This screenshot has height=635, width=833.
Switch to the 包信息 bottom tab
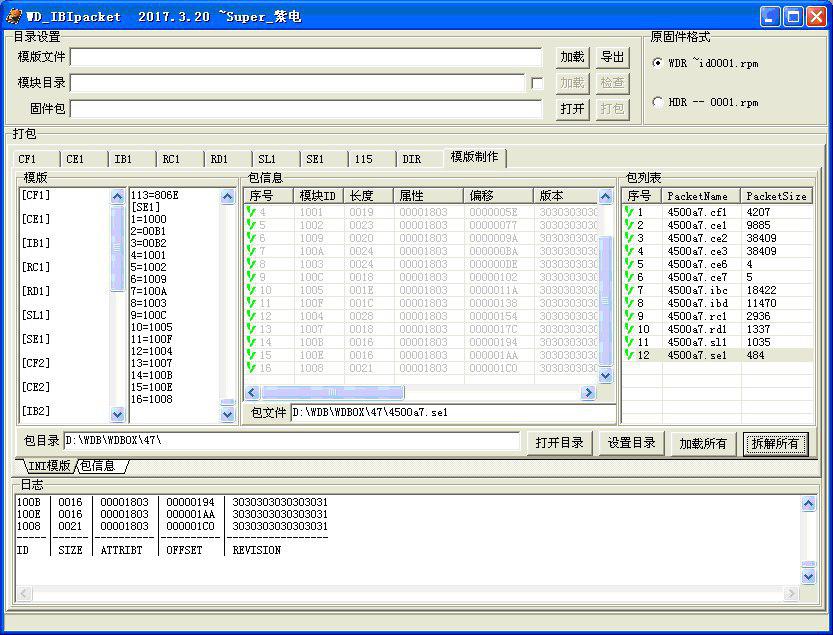(98, 466)
